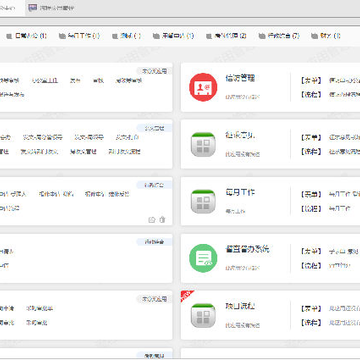This screenshot has height=360, width=360.
Task: Open the 【流程】 link on 督查督办系统 card
Action: point(311,266)
